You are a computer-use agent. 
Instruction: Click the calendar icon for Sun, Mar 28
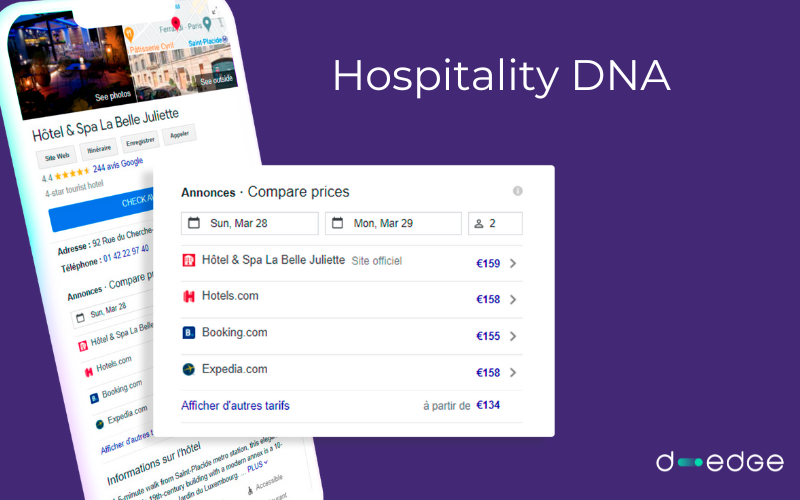[194, 223]
